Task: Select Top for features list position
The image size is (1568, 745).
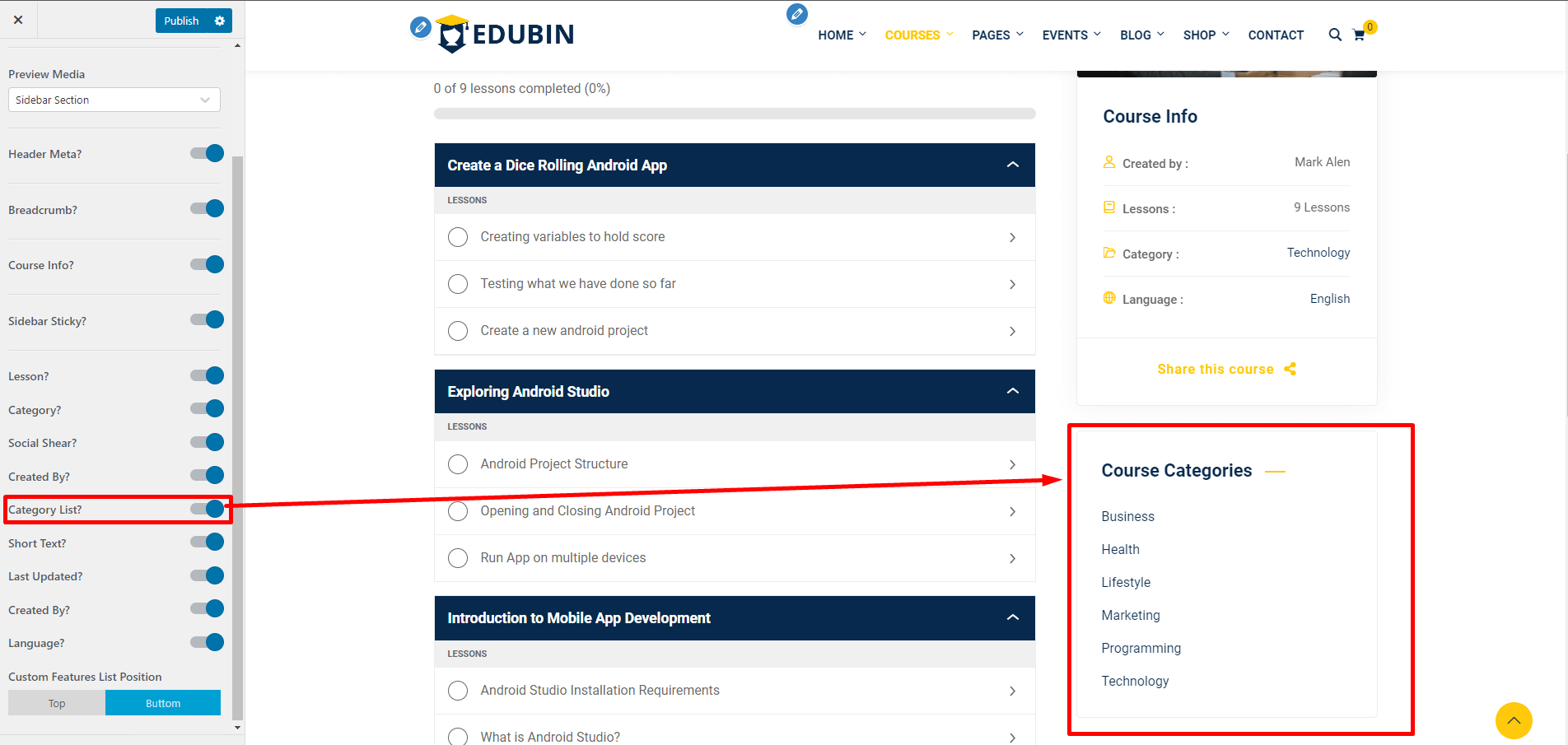Action: click(x=57, y=703)
